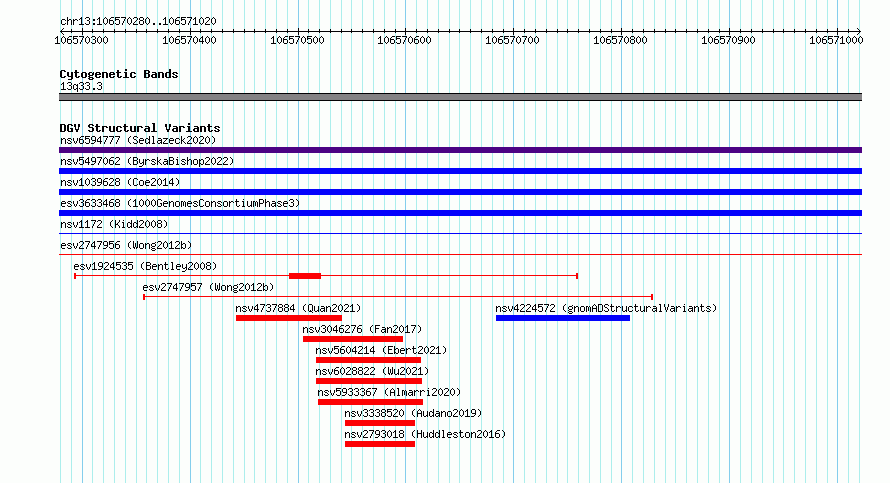Image resolution: width=890 pixels, height=483 pixels.
Task: Click the nsv6028822 (Wu2021) label
Action: click(x=372, y=371)
